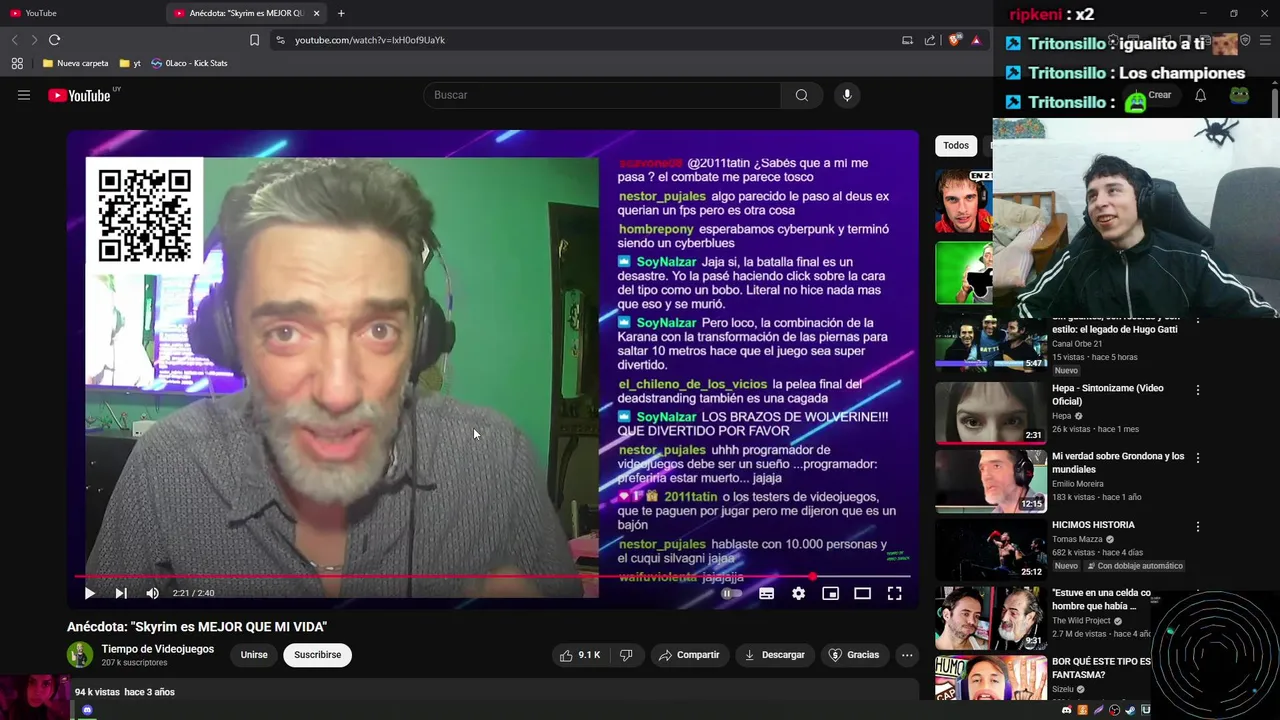Click the Gracias button
Image resolution: width=1280 pixels, height=720 pixels.
click(854, 655)
